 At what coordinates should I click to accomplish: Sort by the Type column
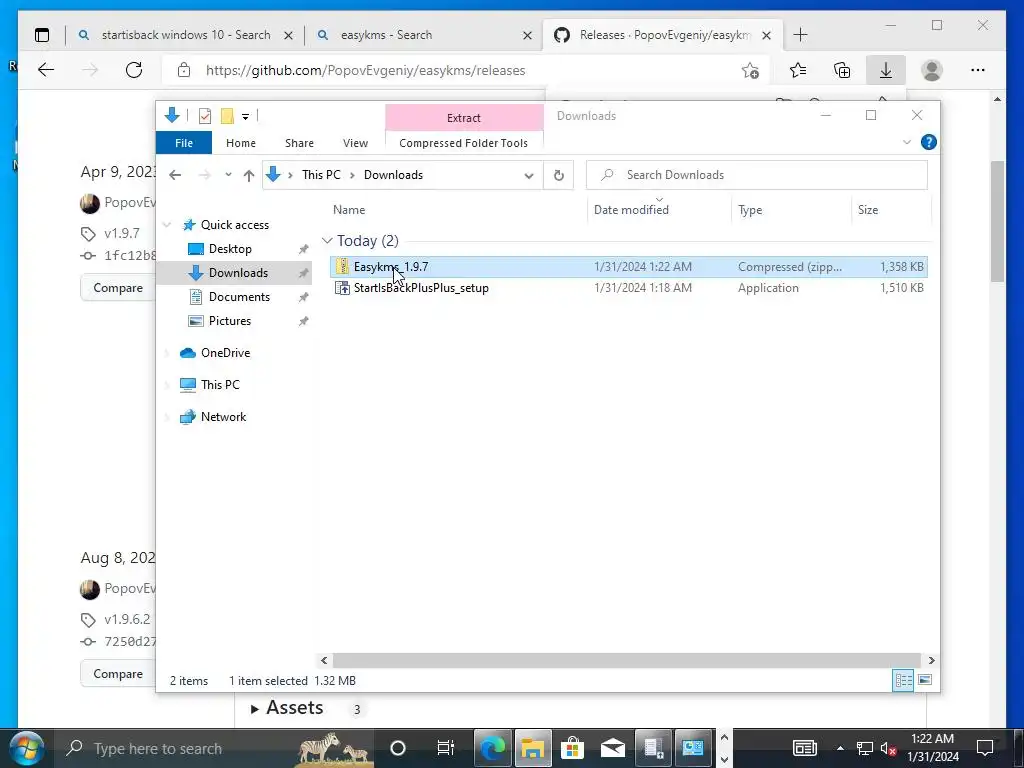[x=750, y=210]
